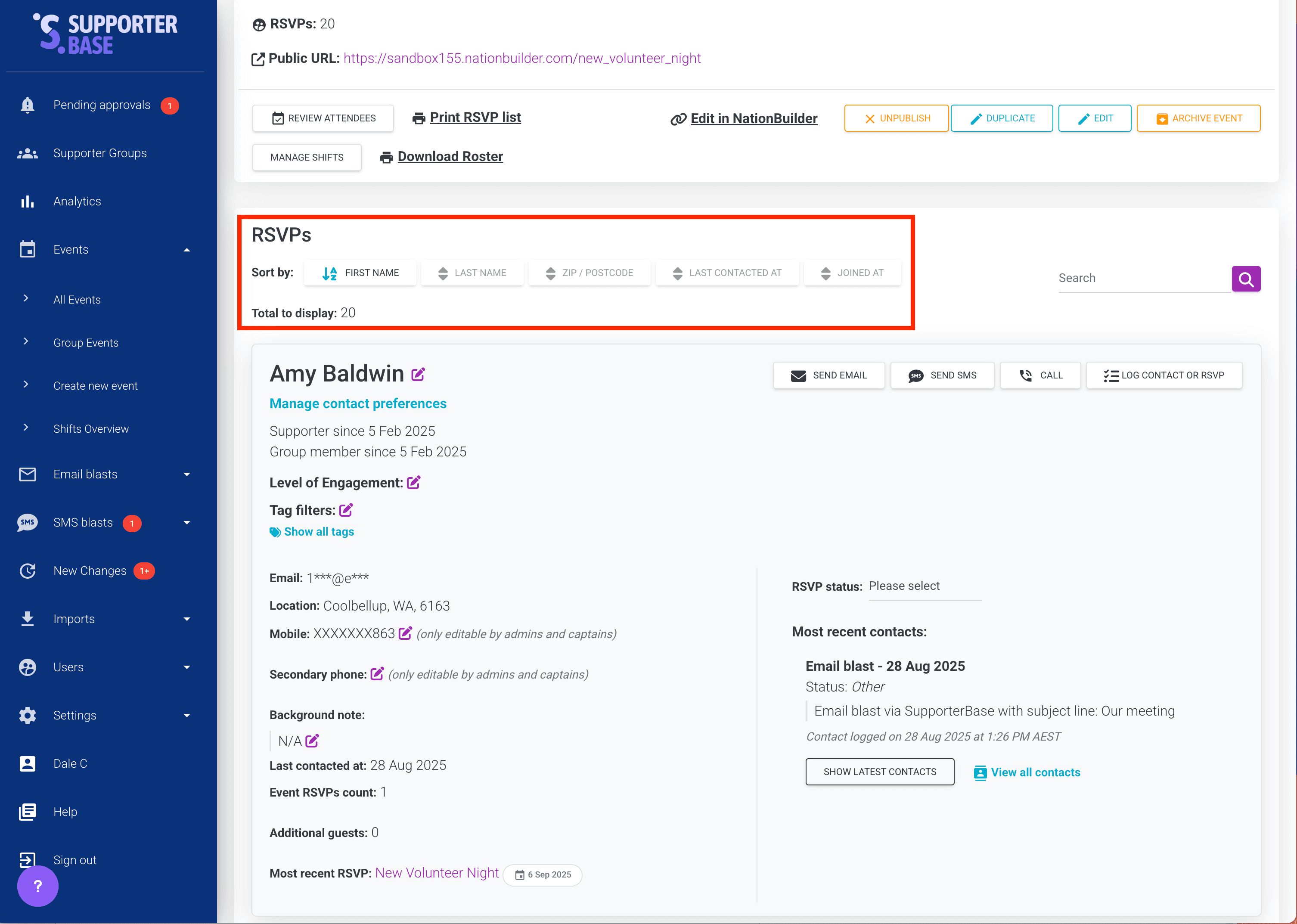This screenshot has width=1297, height=924.
Task: Sort RSVPs by Joined At
Action: (852, 273)
